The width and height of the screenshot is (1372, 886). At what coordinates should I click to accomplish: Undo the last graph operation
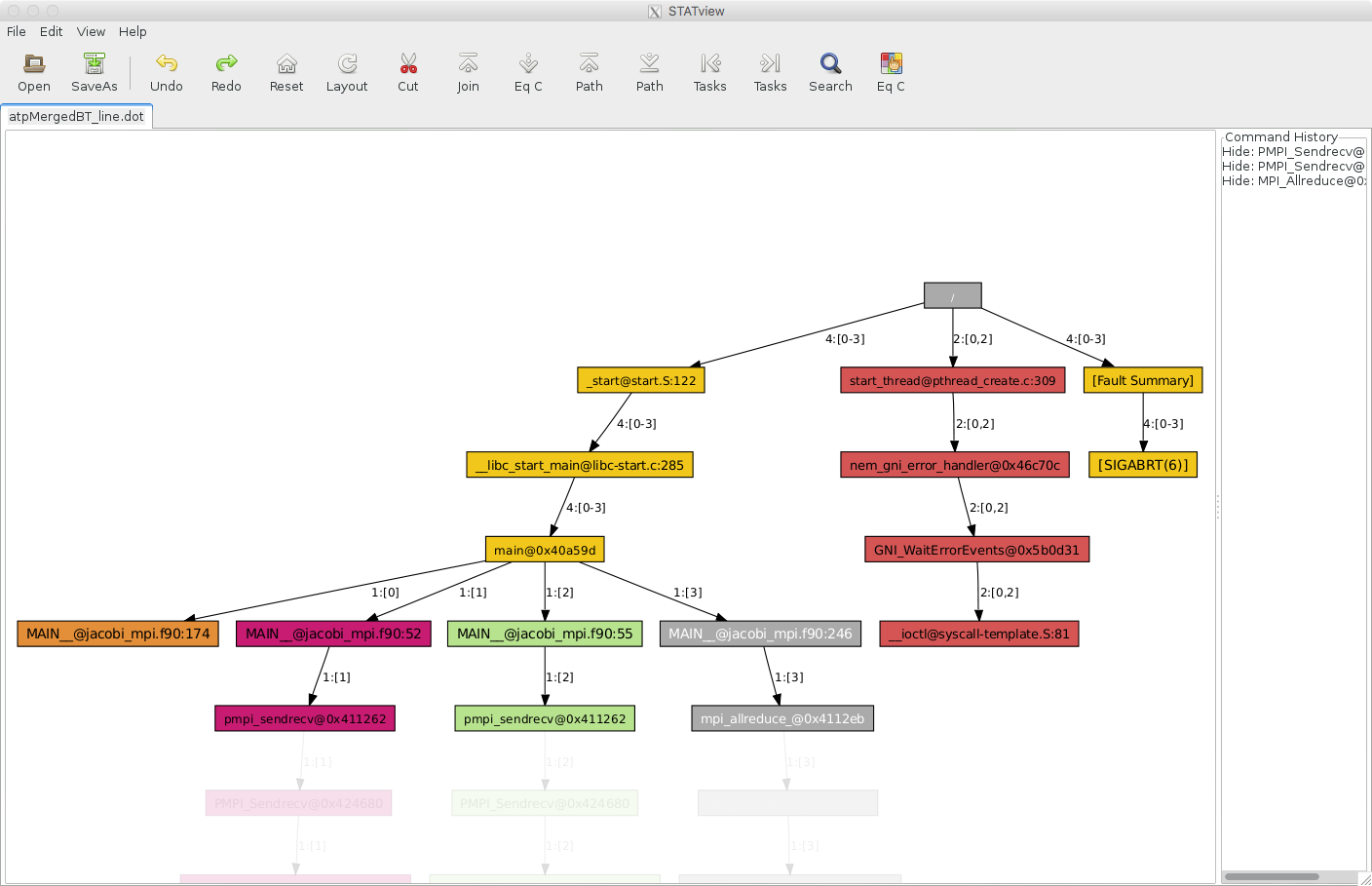click(166, 71)
